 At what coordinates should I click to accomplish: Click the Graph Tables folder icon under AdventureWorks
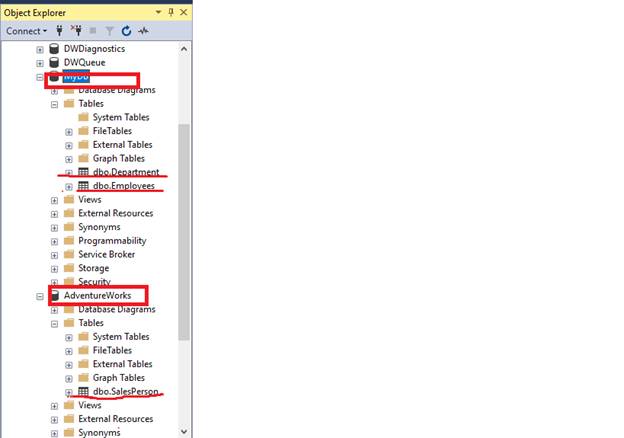[x=83, y=377]
